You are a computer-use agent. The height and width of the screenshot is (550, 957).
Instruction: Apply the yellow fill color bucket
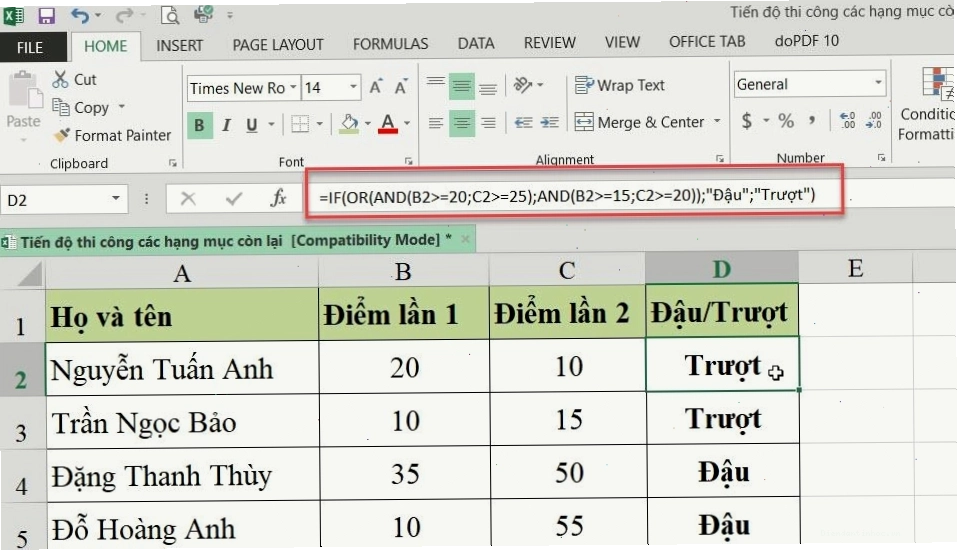pyautogui.click(x=349, y=124)
